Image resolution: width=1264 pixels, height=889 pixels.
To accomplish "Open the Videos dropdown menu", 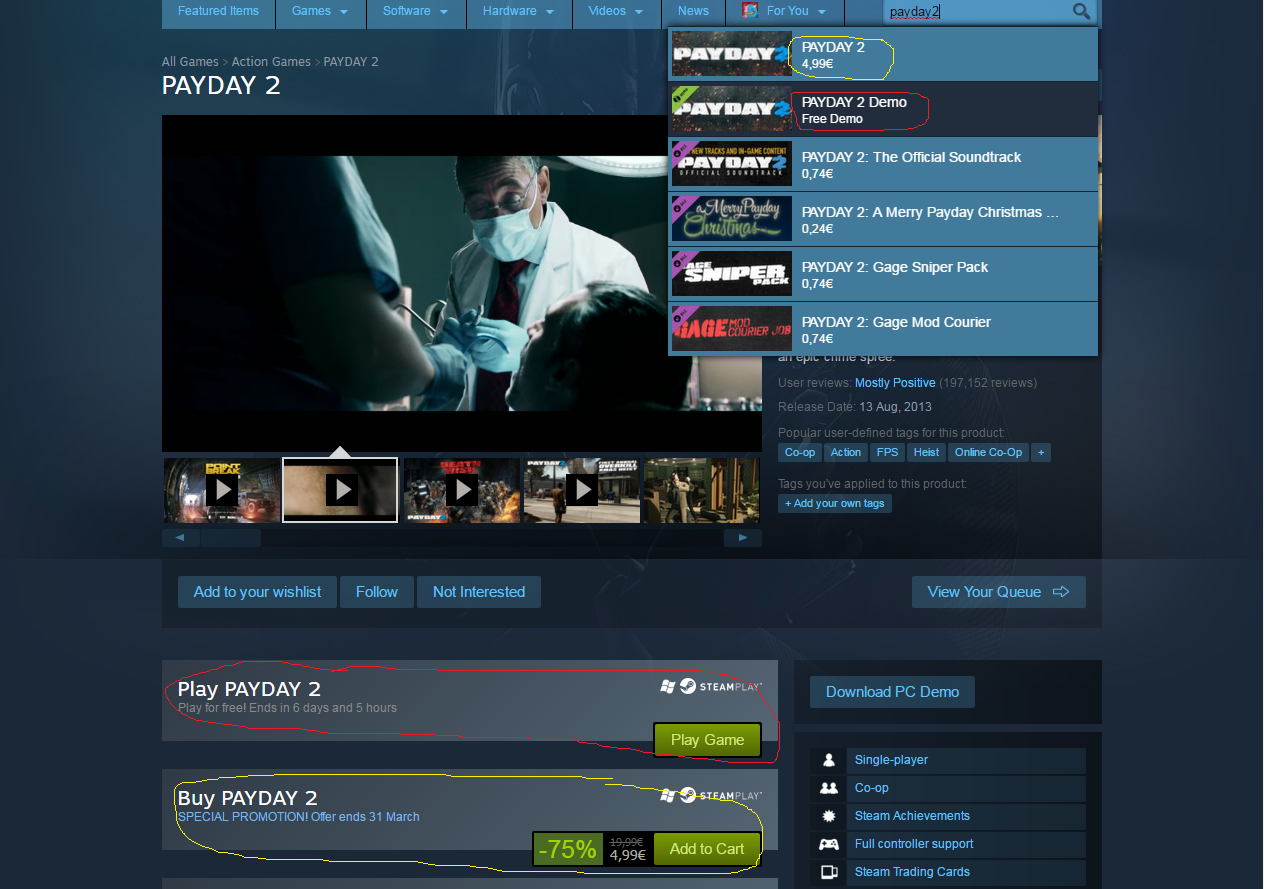I will pos(616,11).
